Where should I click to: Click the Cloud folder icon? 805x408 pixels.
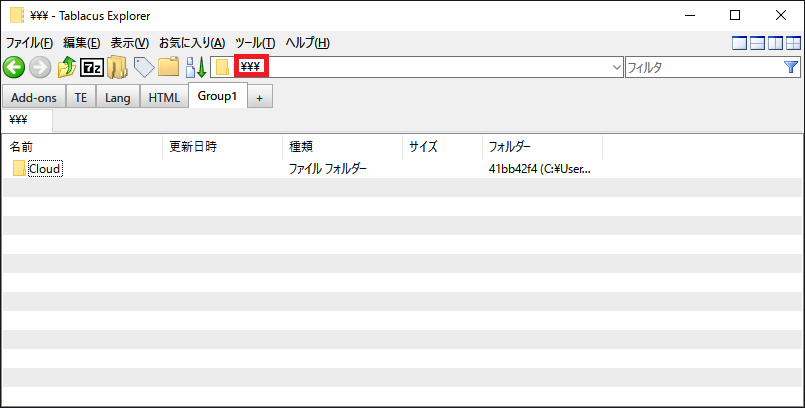click(x=20, y=168)
